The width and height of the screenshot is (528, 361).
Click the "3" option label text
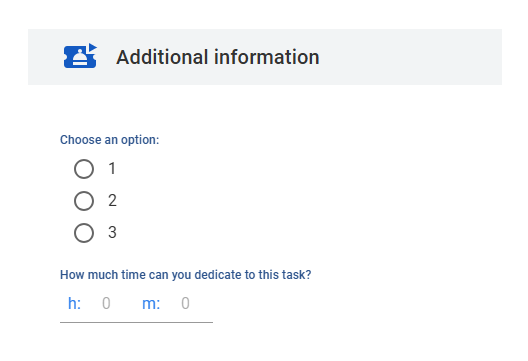coord(112,232)
